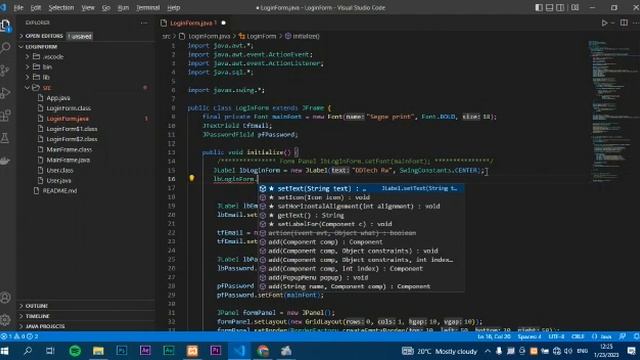Open Photoshop from the taskbar

tap(122, 351)
